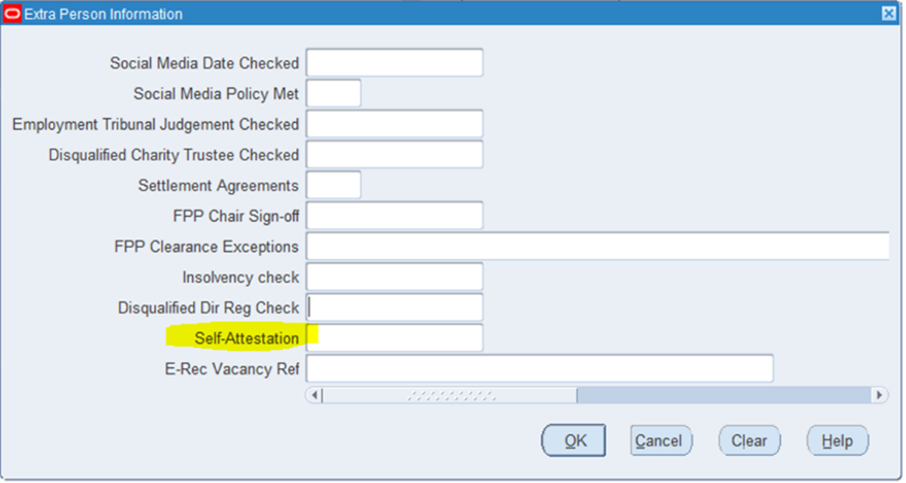Screen dimensions: 906x483
Task: Click the horizontal scrollbar left arrow
Action: tap(314, 395)
